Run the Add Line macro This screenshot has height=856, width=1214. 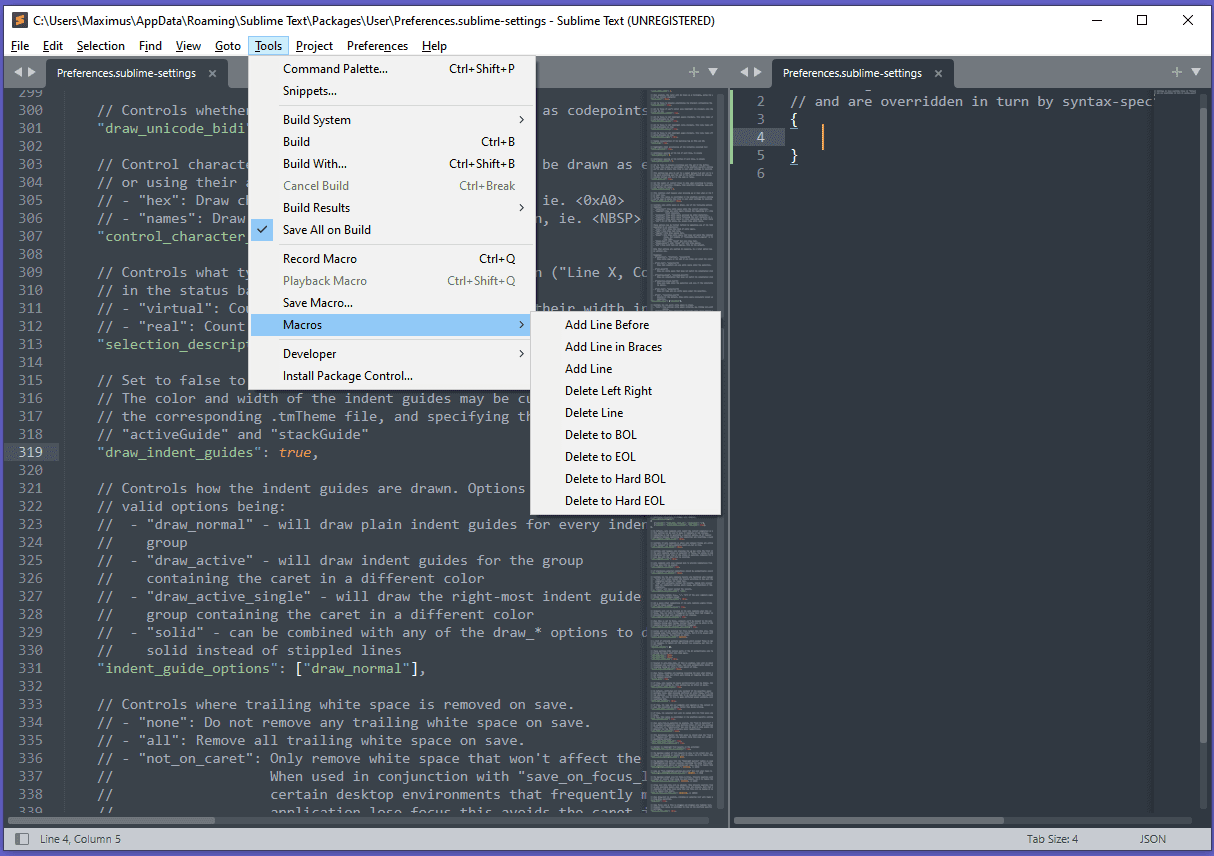625,369
